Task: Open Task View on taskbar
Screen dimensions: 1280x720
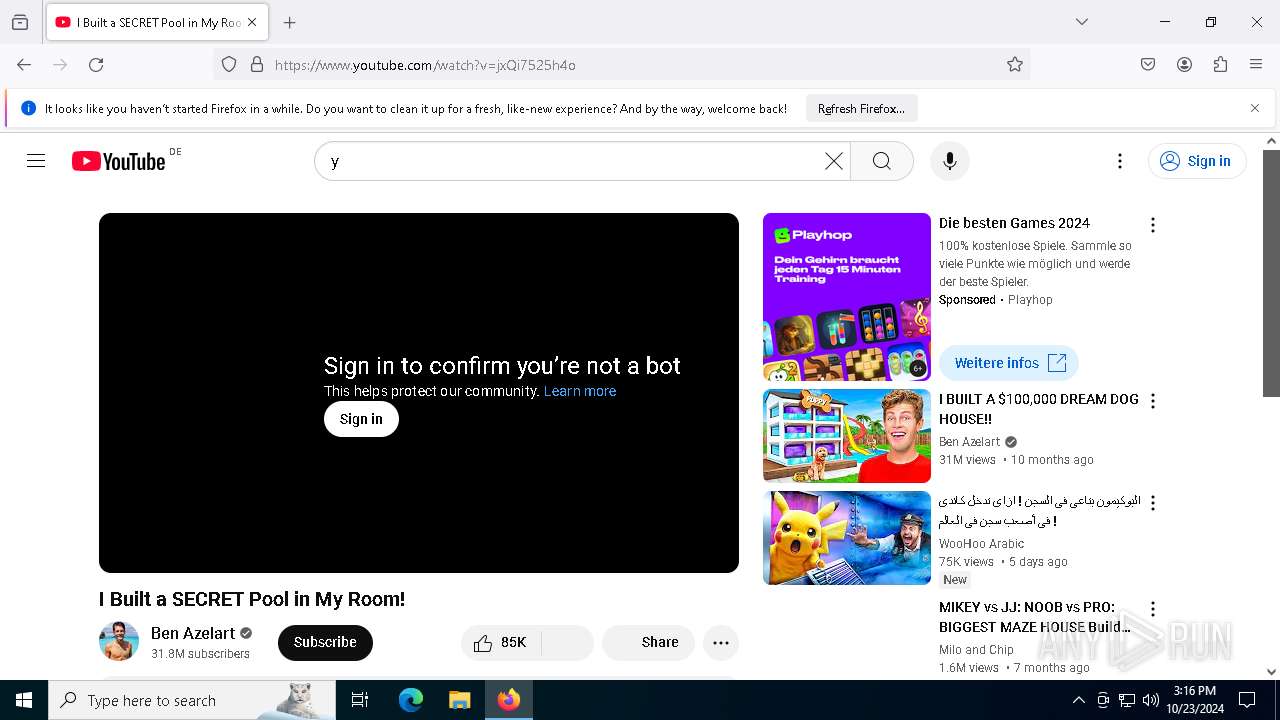Action: tap(360, 700)
